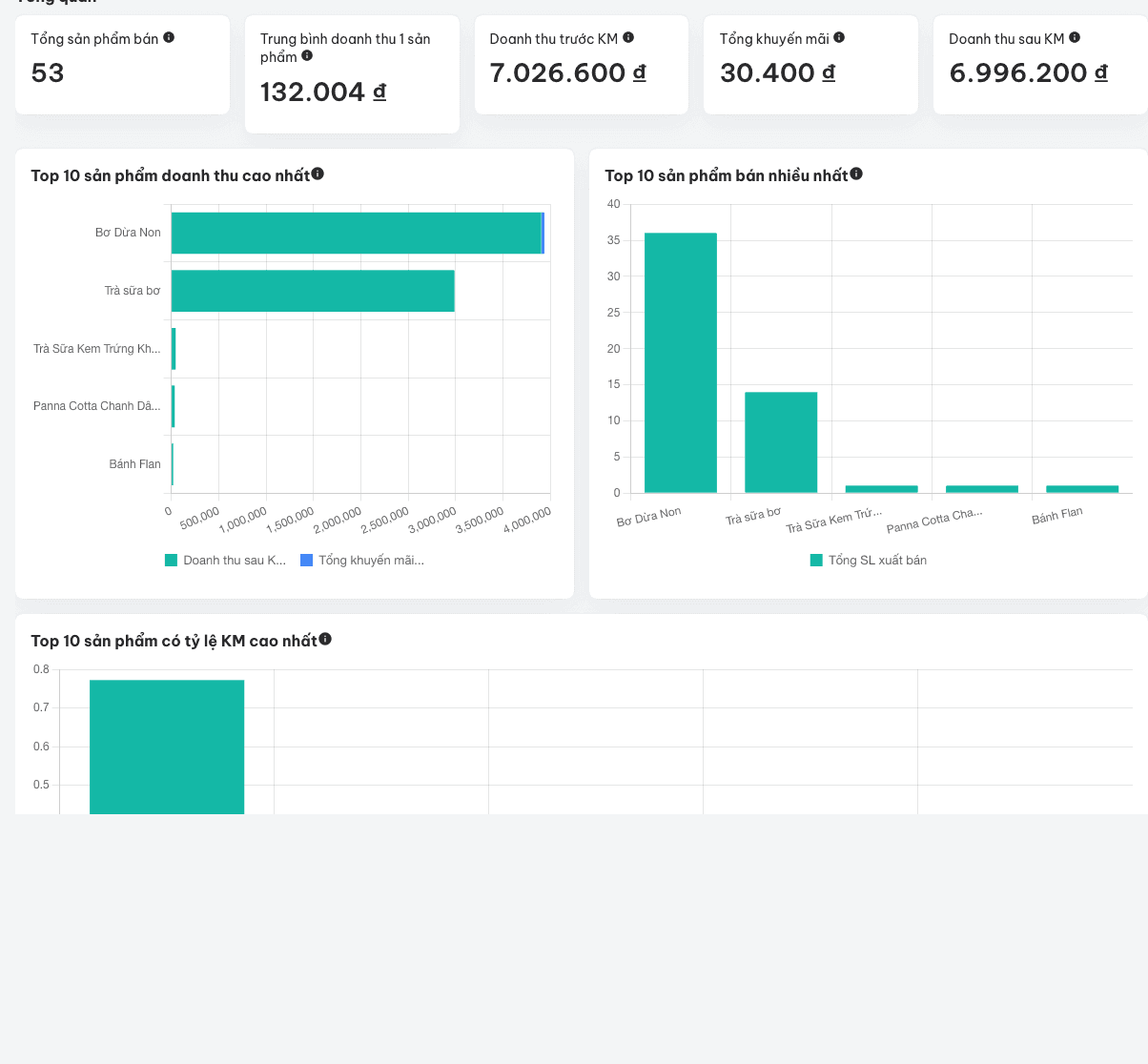Click Doanh thu sau KM card title

click(1007, 39)
